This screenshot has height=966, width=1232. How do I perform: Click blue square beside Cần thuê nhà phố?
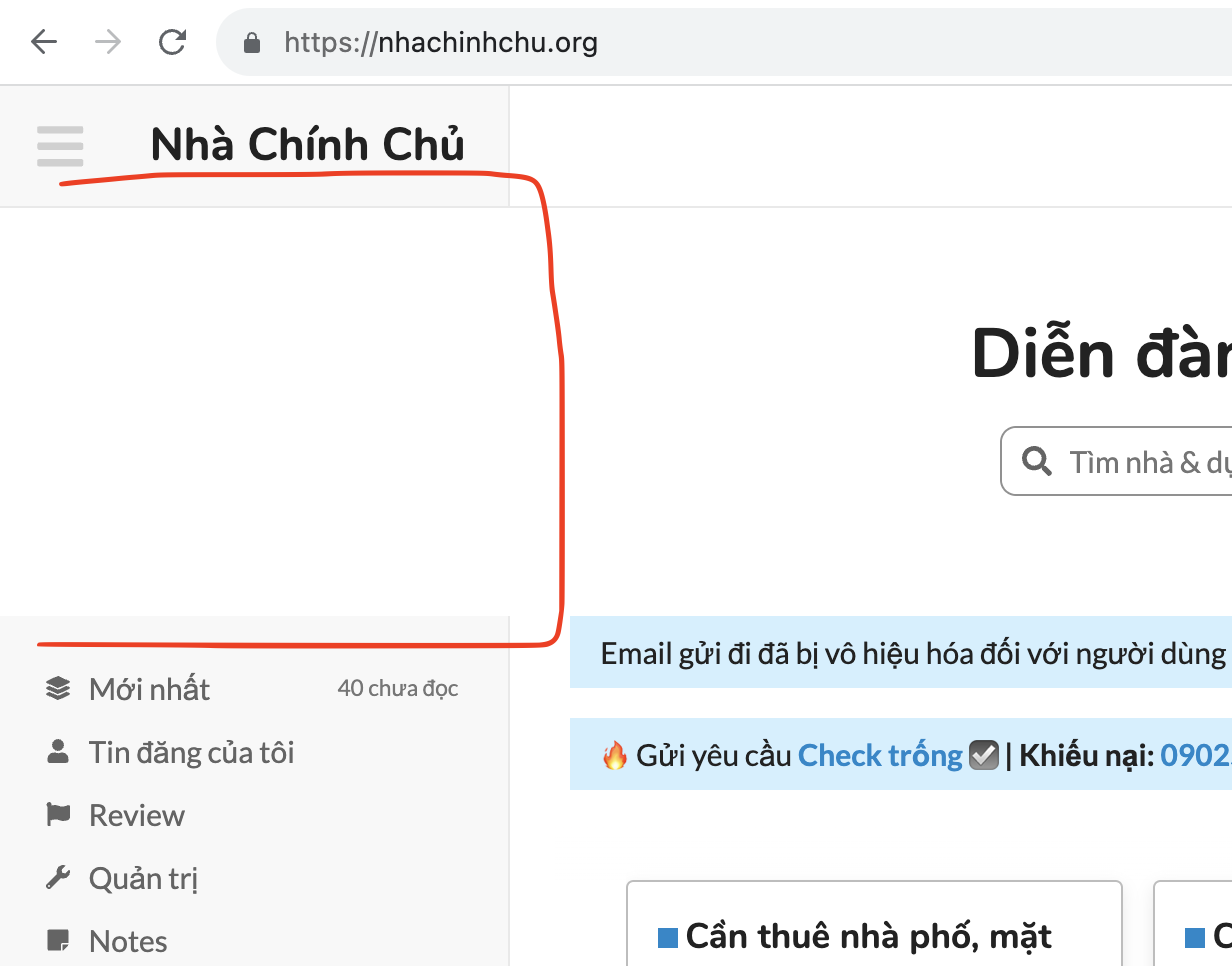(667, 938)
